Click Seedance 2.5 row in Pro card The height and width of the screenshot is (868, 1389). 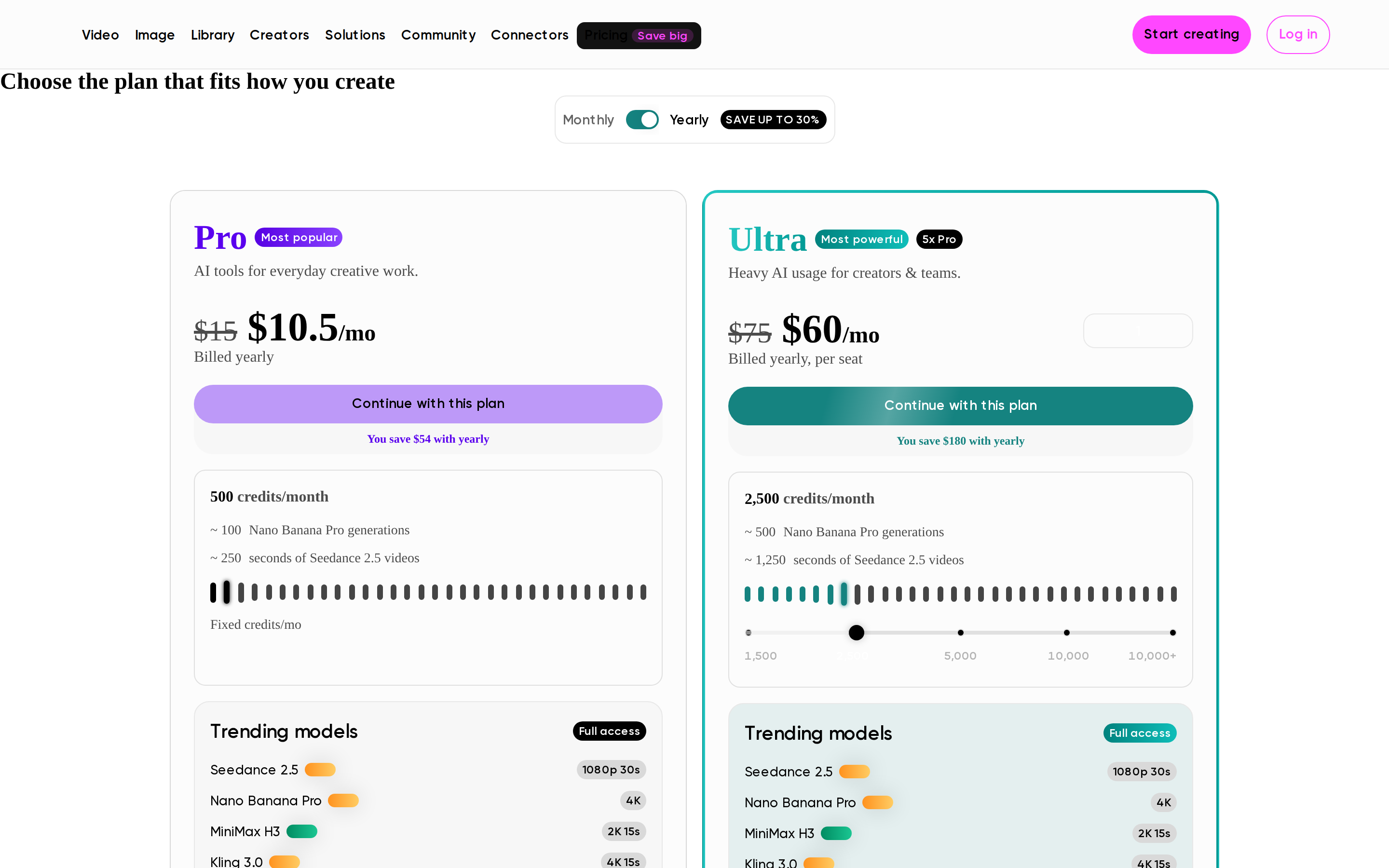coord(428,770)
